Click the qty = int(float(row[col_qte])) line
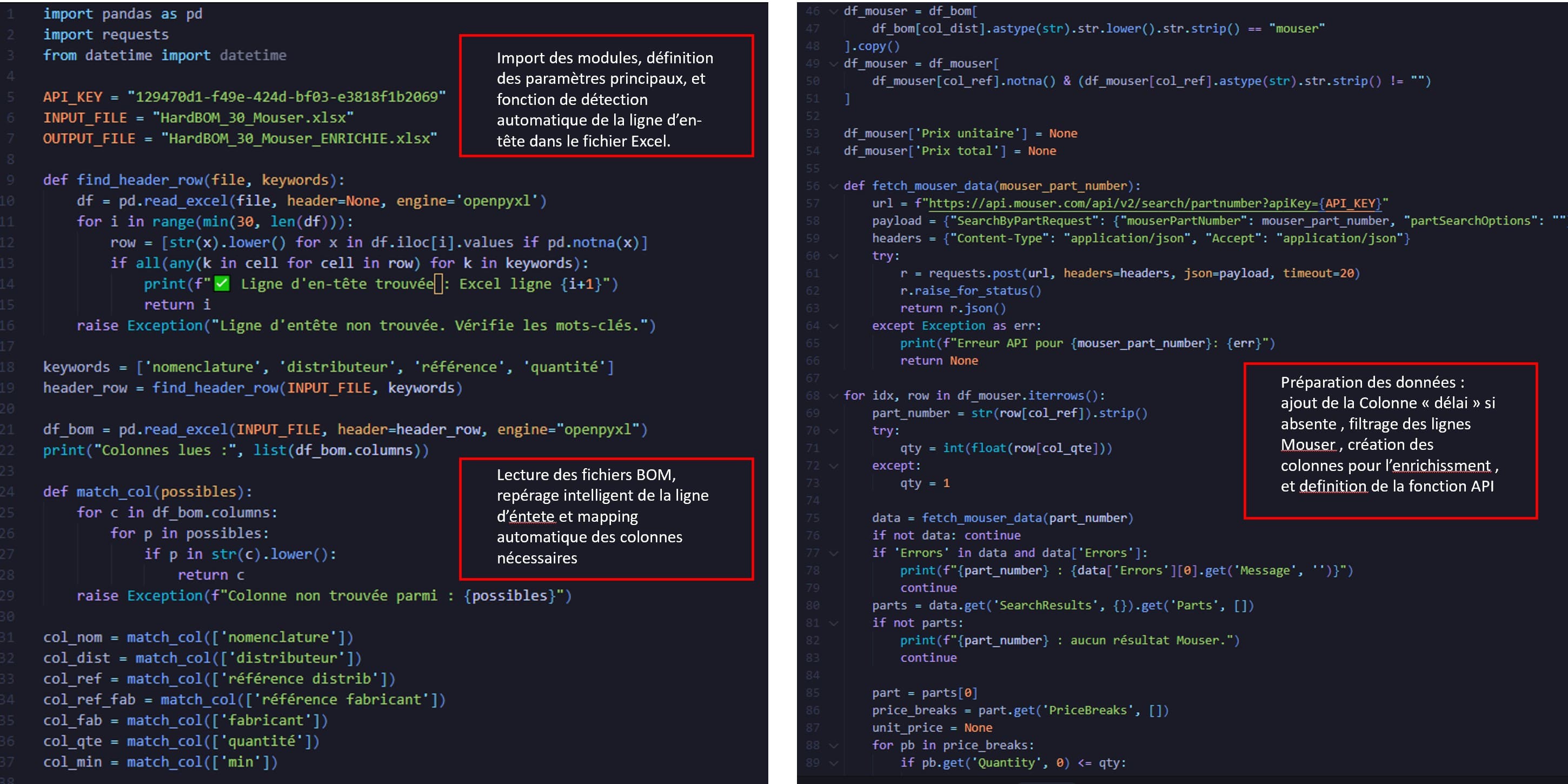Image resolution: width=1568 pixels, height=784 pixels. (x=1006, y=448)
